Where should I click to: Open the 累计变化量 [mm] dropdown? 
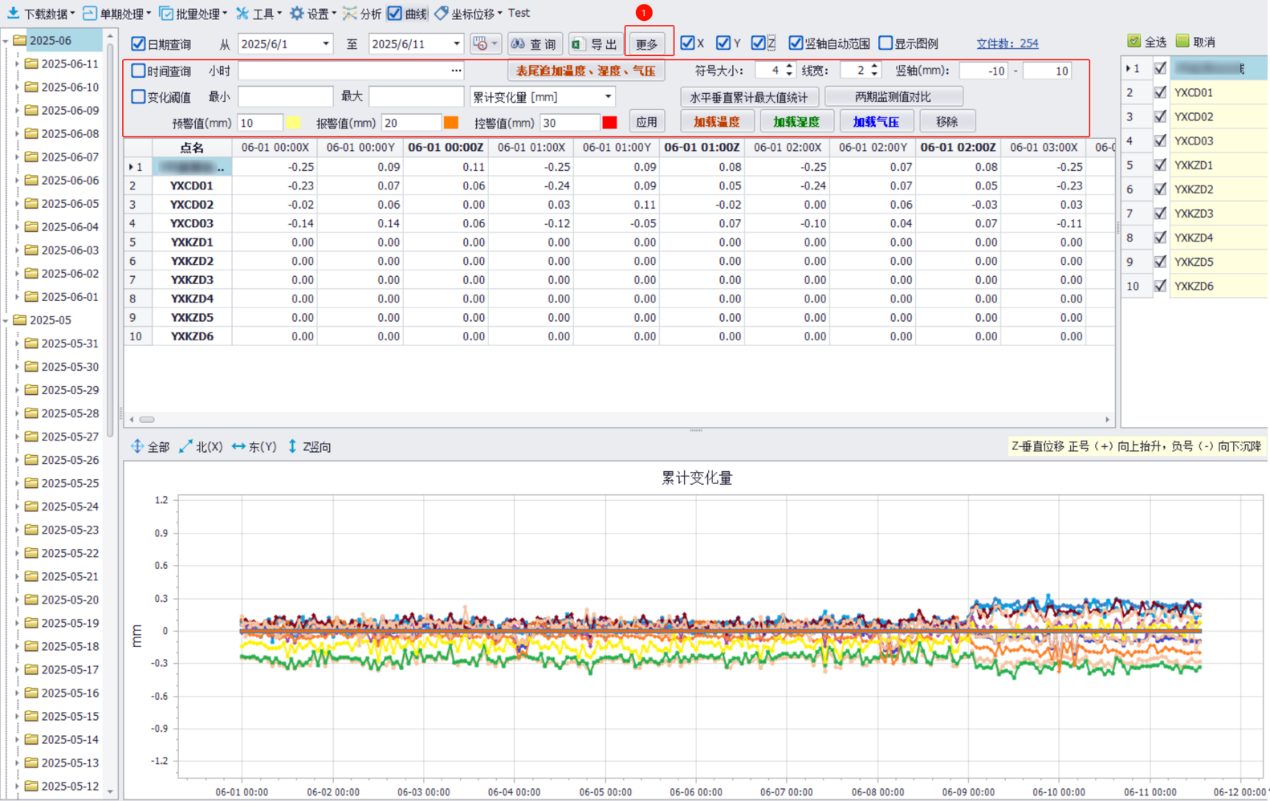[608, 97]
